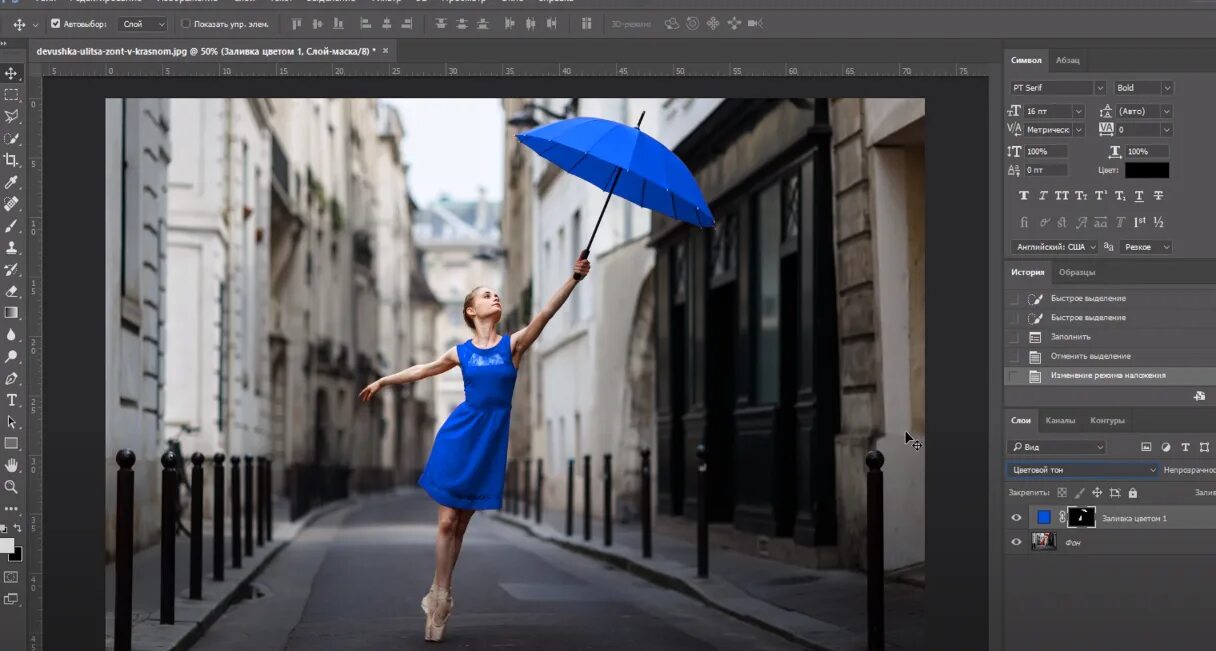Switch to the Контуры tab
1216x651 pixels.
pyautogui.click(x=1107, y=421)
